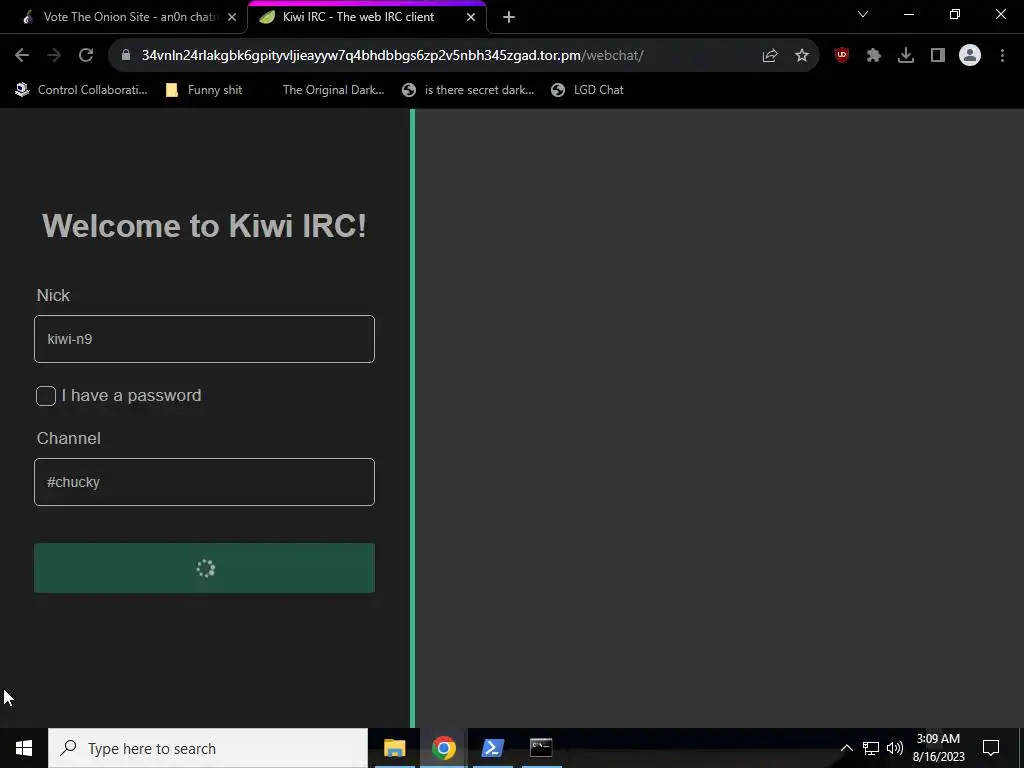Image resolution: width=1024 pixels, height=768 pixels.
Task: Share this page via the share icon
Action: pos(770,56)
